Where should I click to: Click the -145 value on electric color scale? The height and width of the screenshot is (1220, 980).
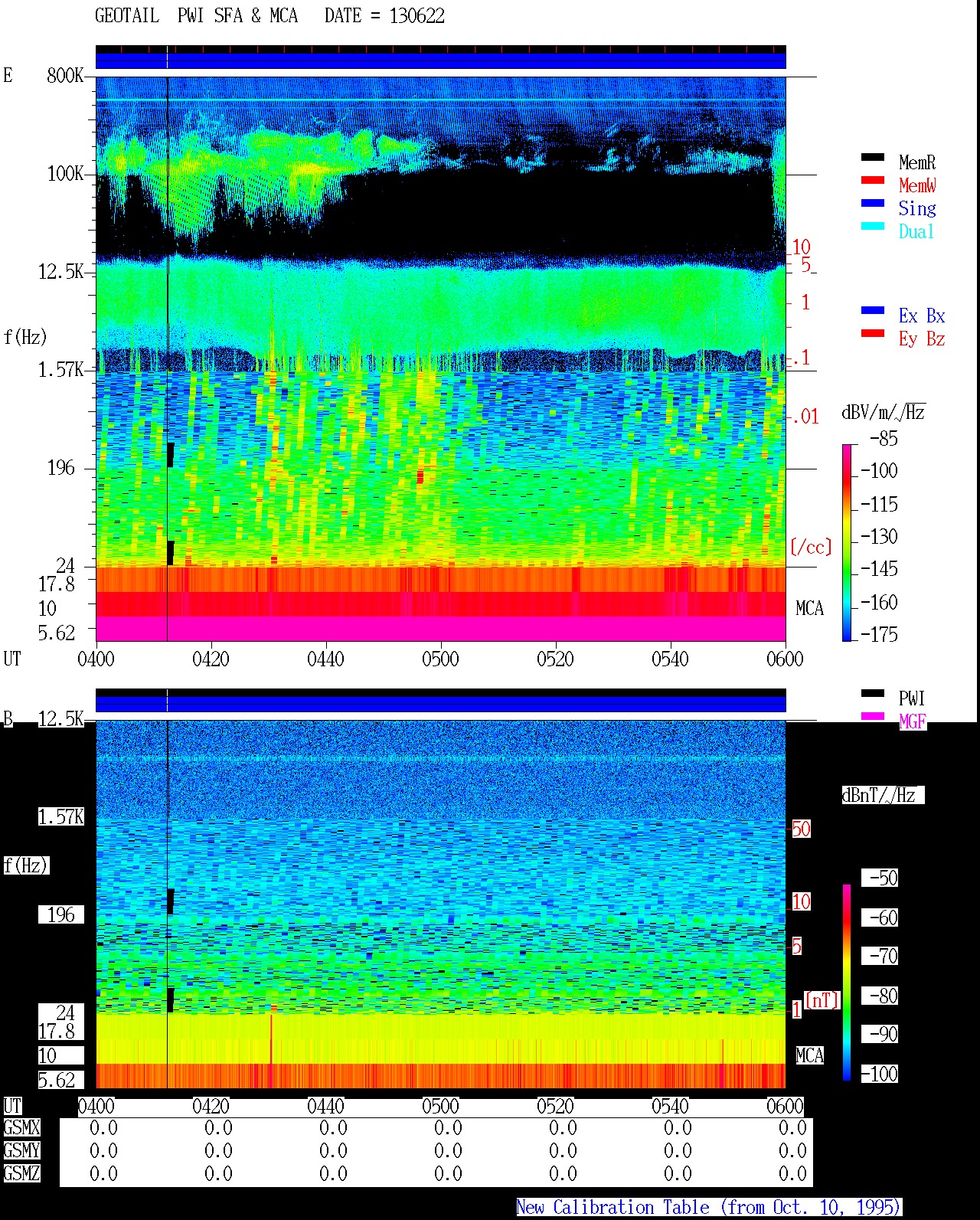click(x=879, y=569)
